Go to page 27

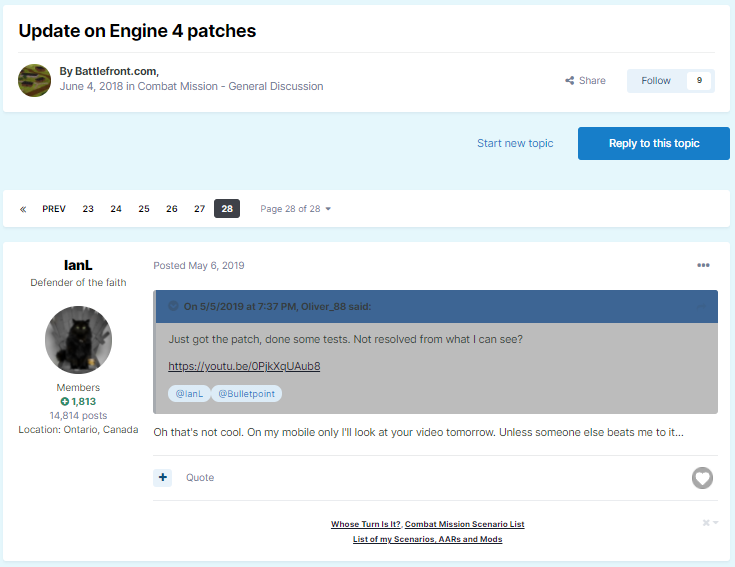[199, 209]
